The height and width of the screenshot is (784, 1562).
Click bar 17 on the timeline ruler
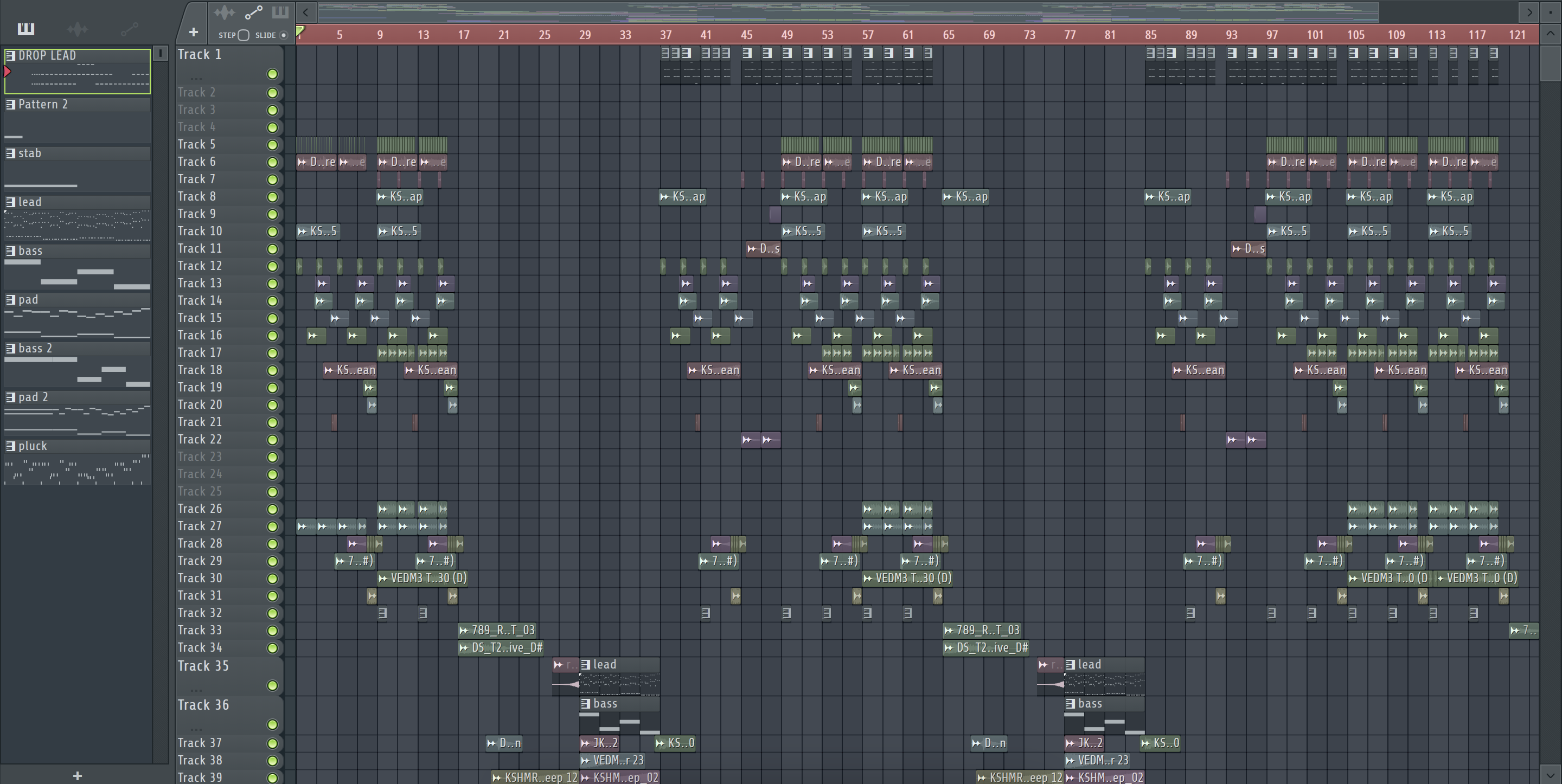(463, 35)
